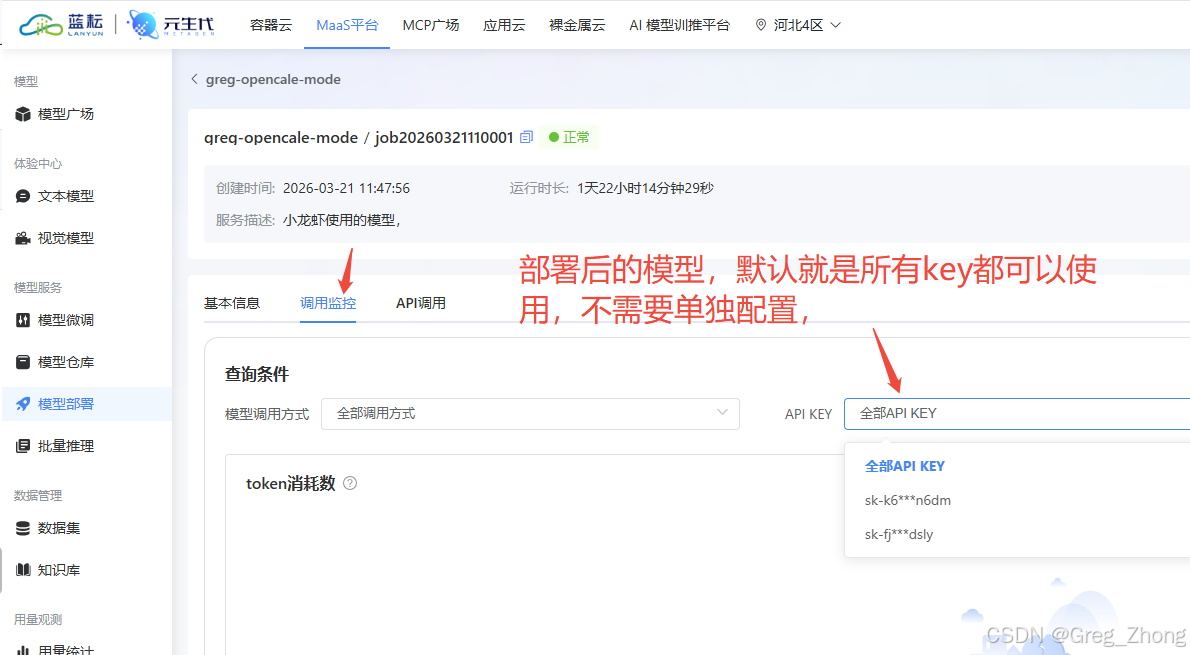
Task: Open 模型仓库 in the sidebar
Action: [66, 362]
